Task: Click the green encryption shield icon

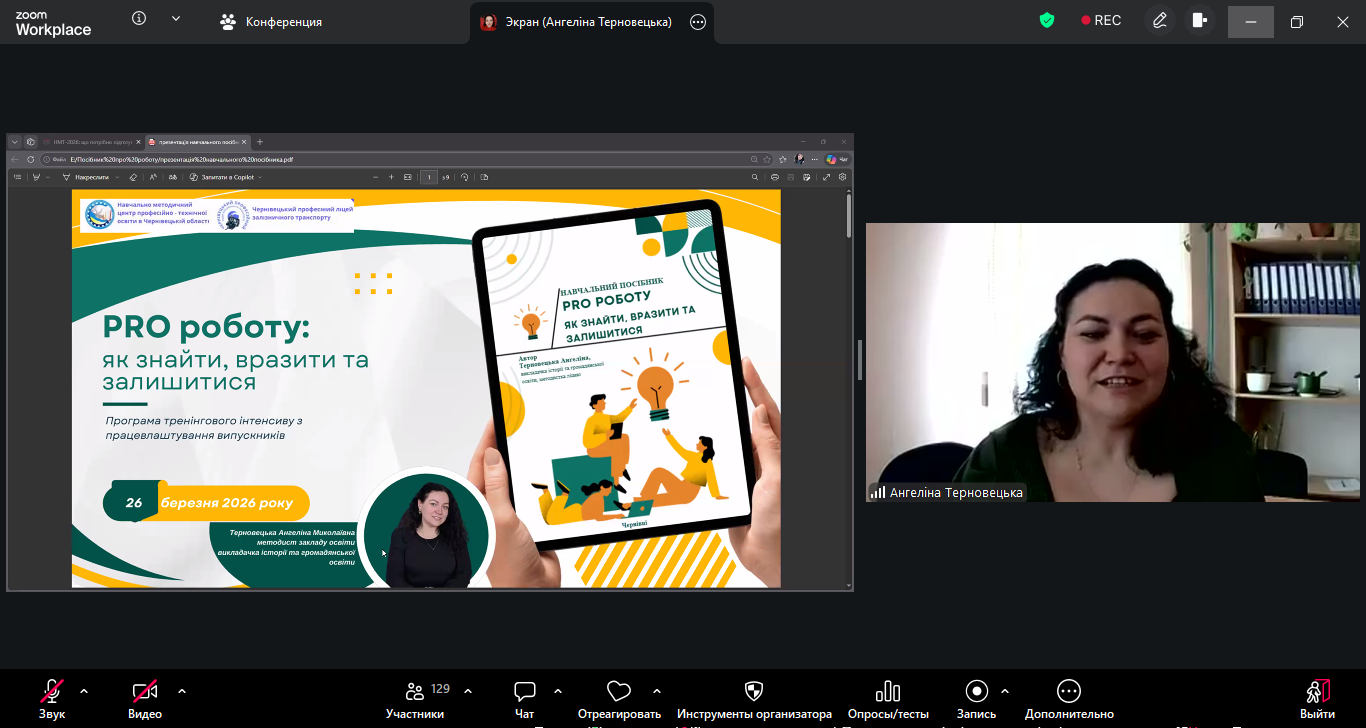Action: (x=1047, y=21)
